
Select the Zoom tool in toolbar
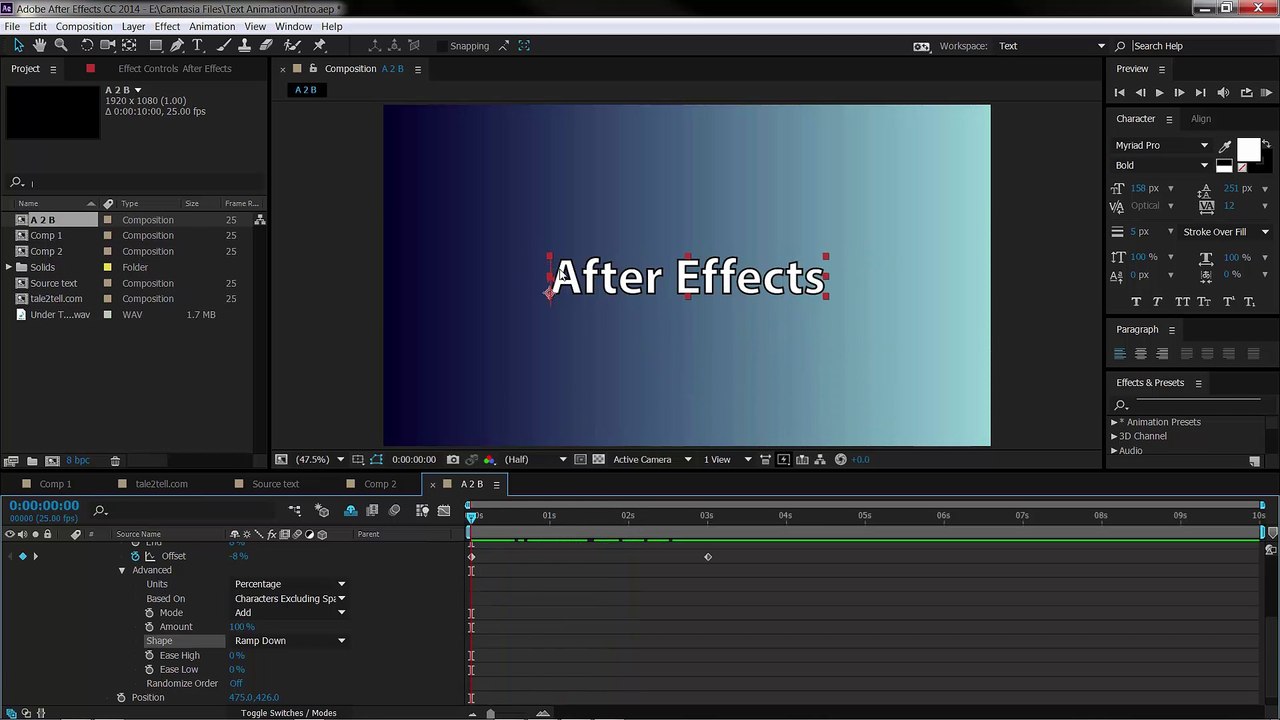[x=61, y=45]
